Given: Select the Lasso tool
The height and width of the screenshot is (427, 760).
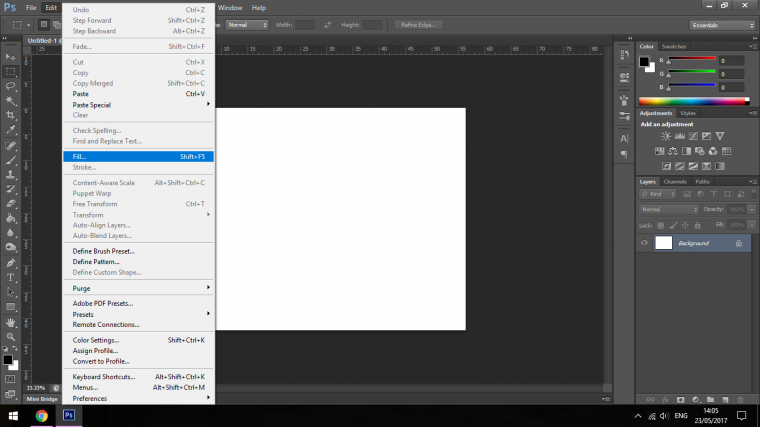Looking at the screenshot, I should click(x=10, y=86).
